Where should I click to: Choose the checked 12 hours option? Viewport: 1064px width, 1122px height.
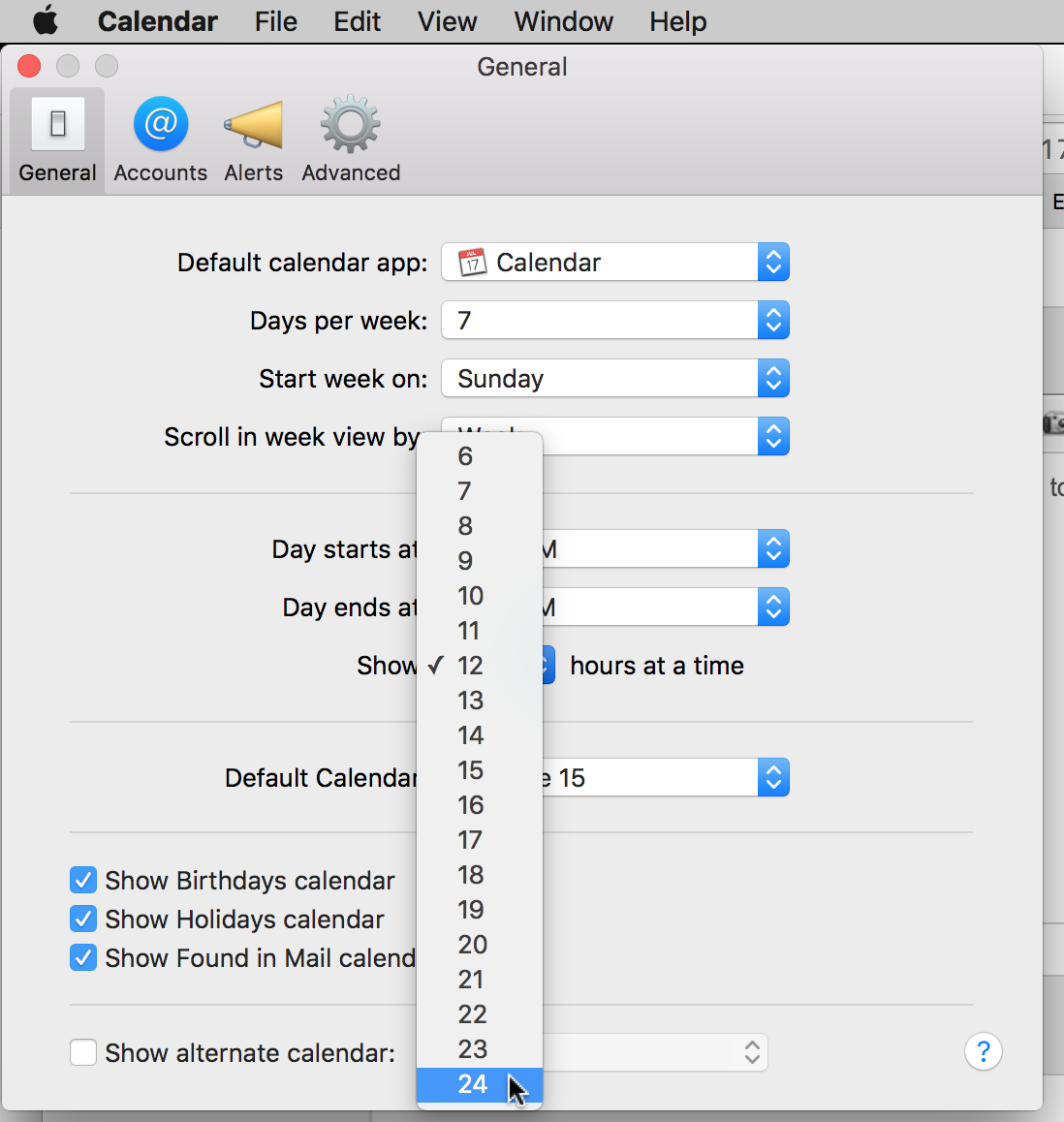tap(480, 666)
